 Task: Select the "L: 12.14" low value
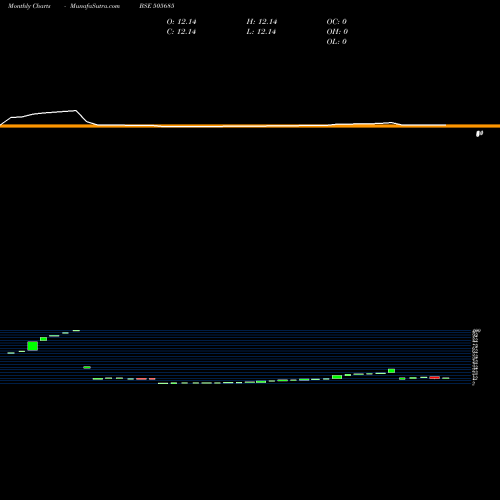point(261,32)
